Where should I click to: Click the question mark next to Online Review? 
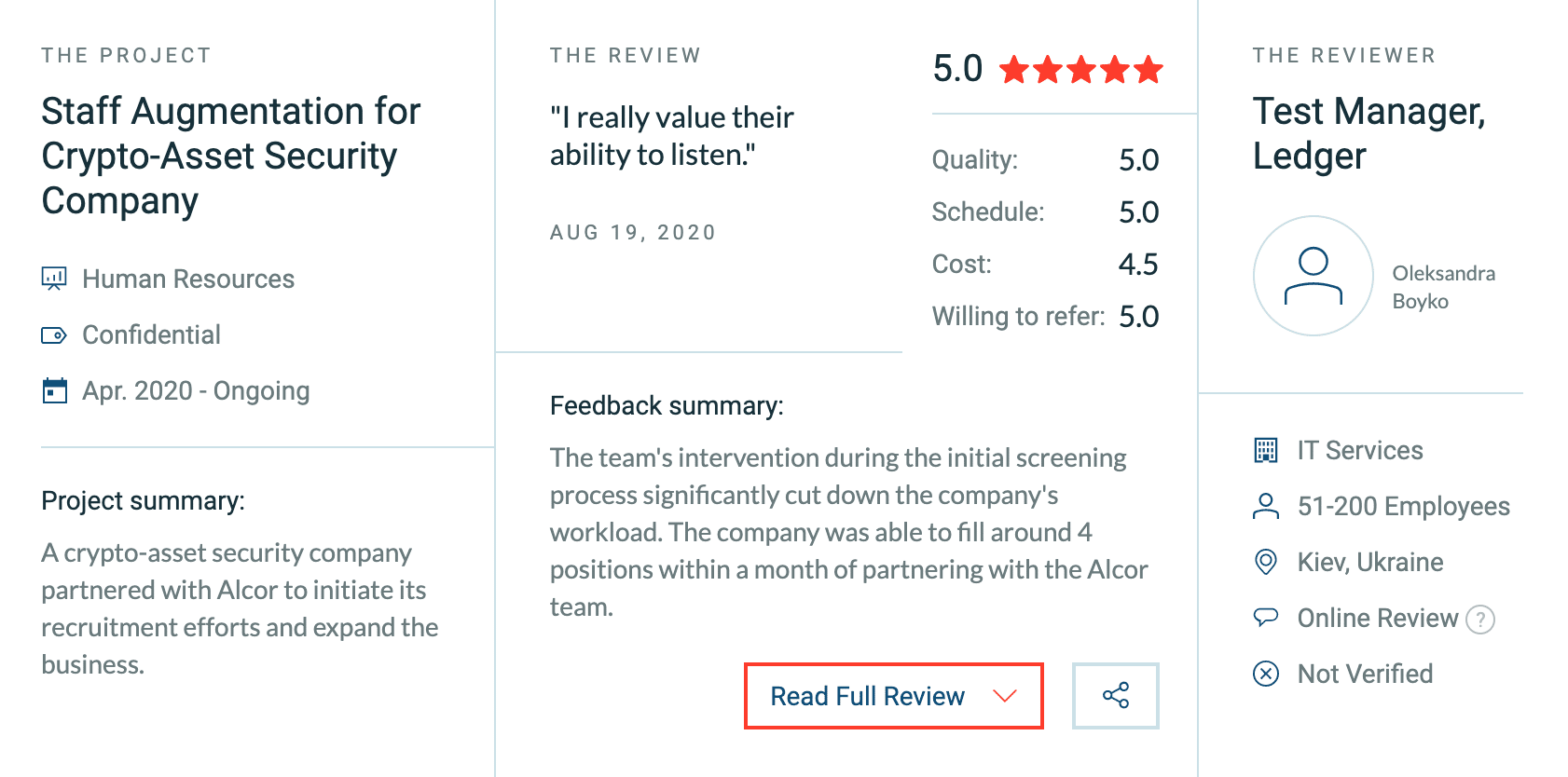(1480, 619)
